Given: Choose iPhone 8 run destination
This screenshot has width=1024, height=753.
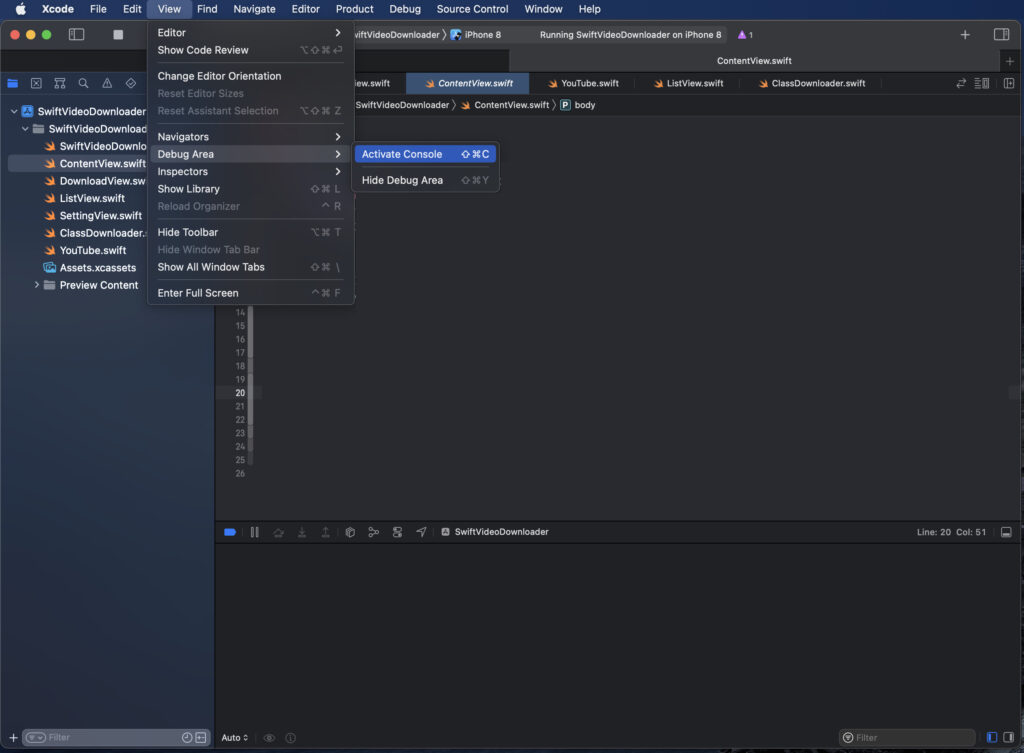Looking at the screenshot, I should tap(475, 35).
